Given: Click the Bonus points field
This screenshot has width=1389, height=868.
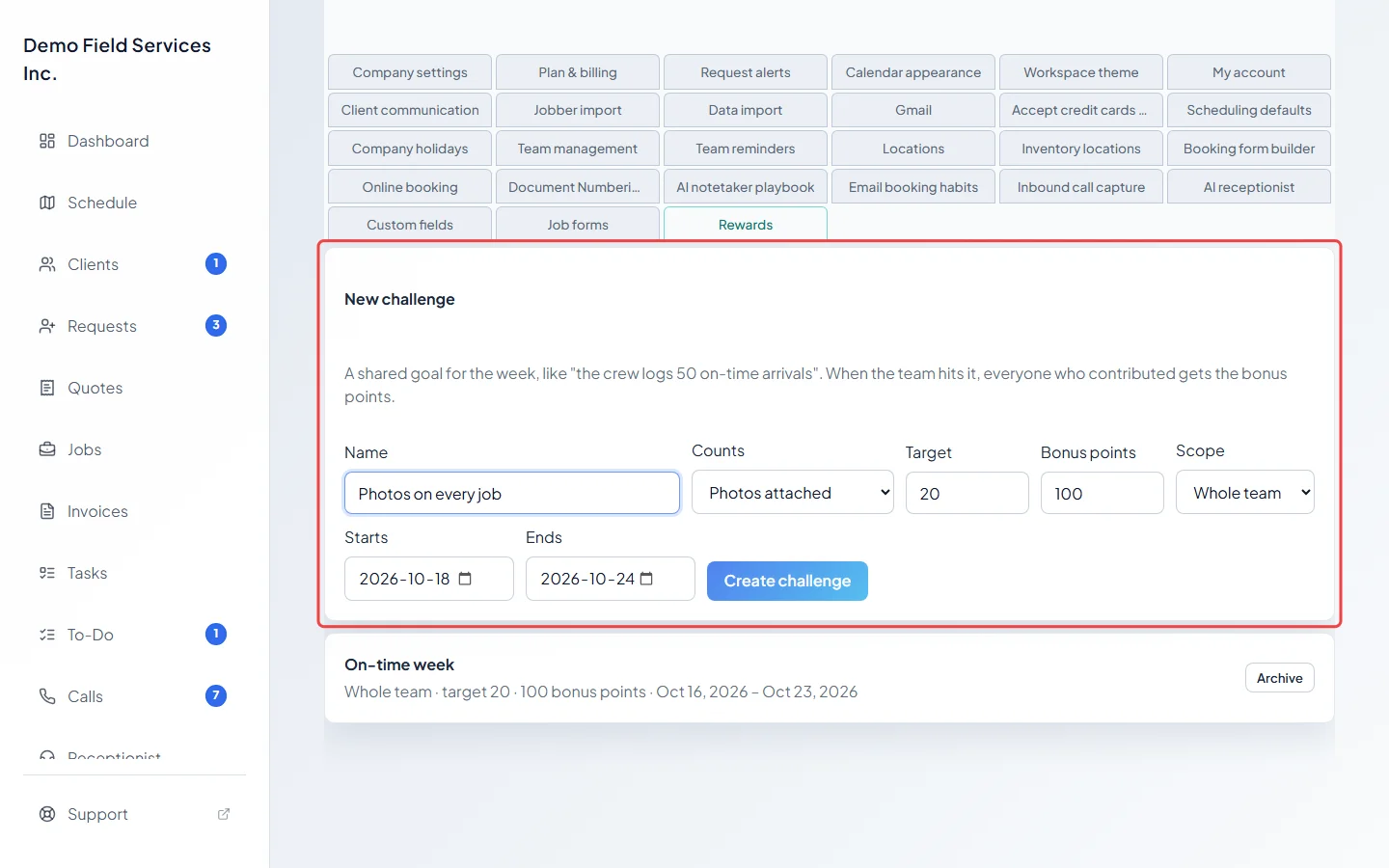Looking at the screenshot, I should [x=1103, y=493].
